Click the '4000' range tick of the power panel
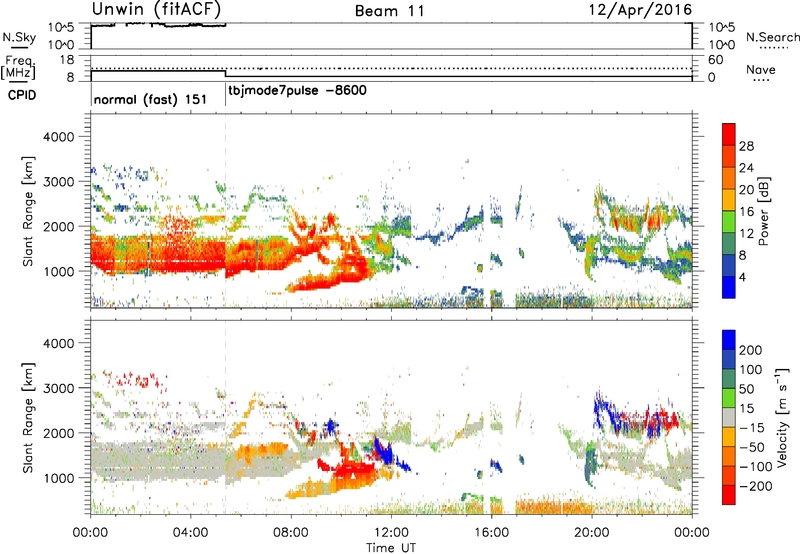 57,137
